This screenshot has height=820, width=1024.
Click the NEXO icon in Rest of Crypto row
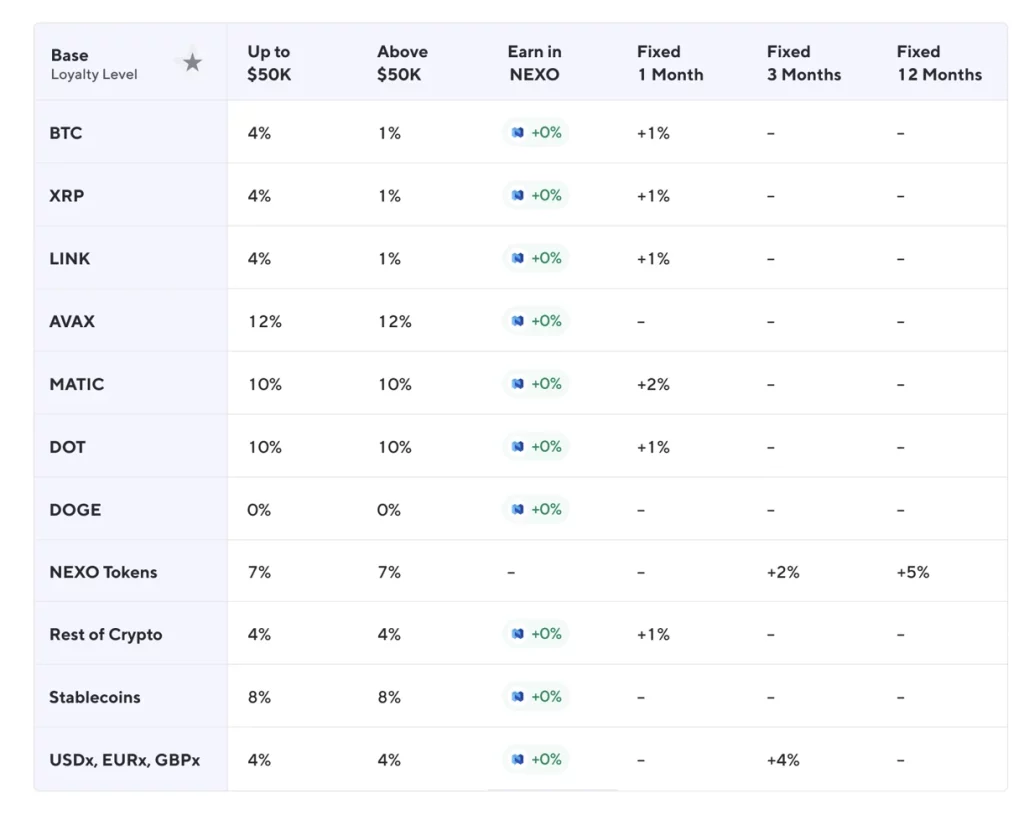point(518,634)
